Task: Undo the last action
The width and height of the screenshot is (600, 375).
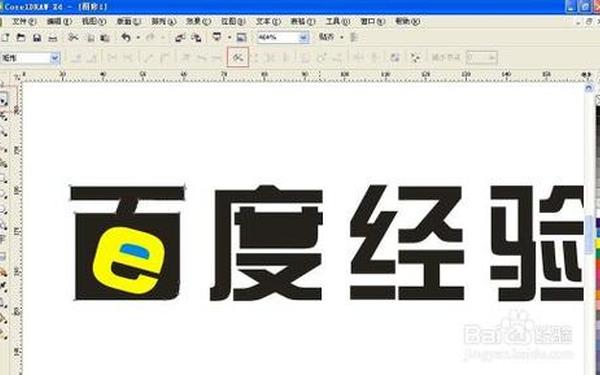Action: (126, 38)
